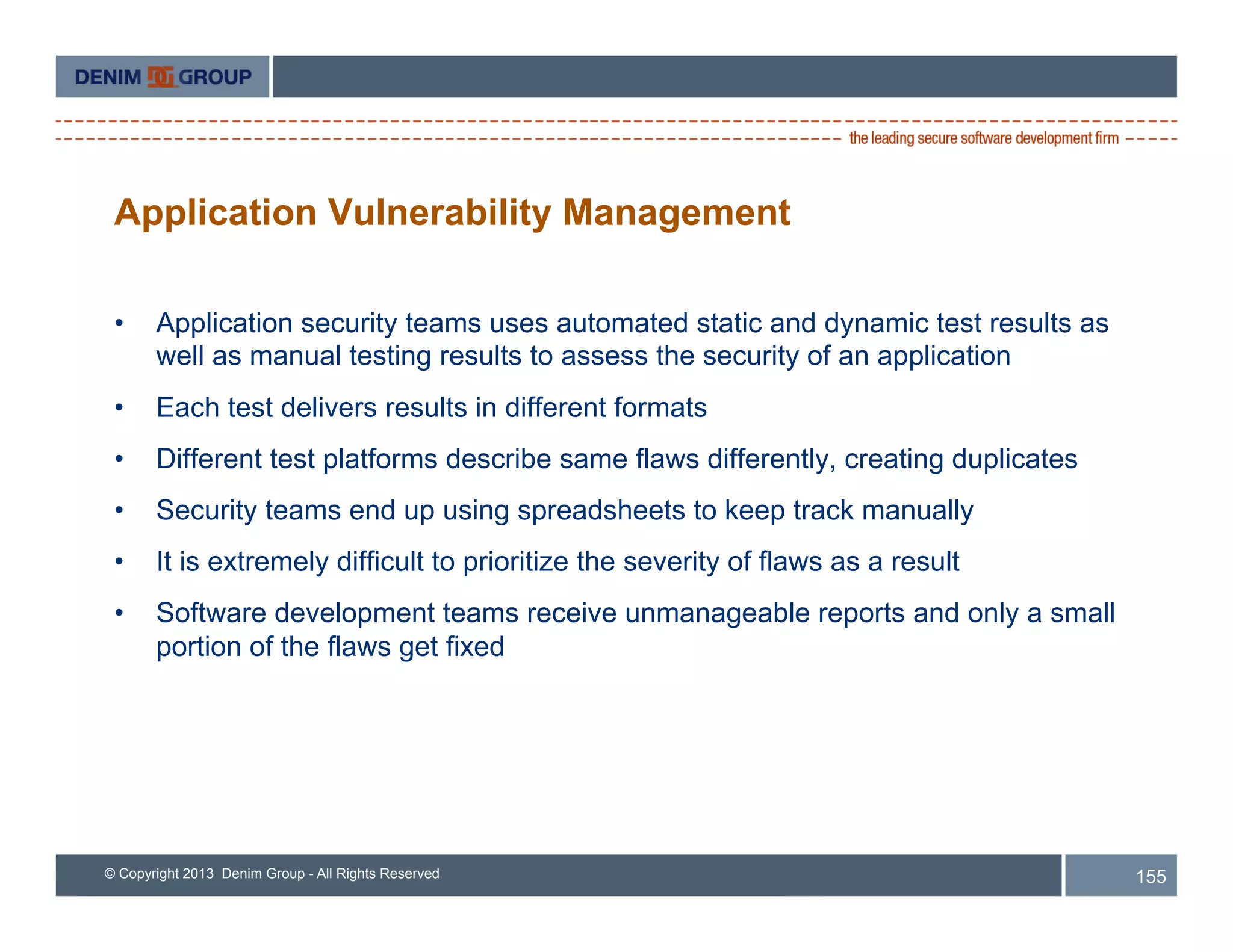Click the text 'well as manual testing results'

click(x=339, y=356)
